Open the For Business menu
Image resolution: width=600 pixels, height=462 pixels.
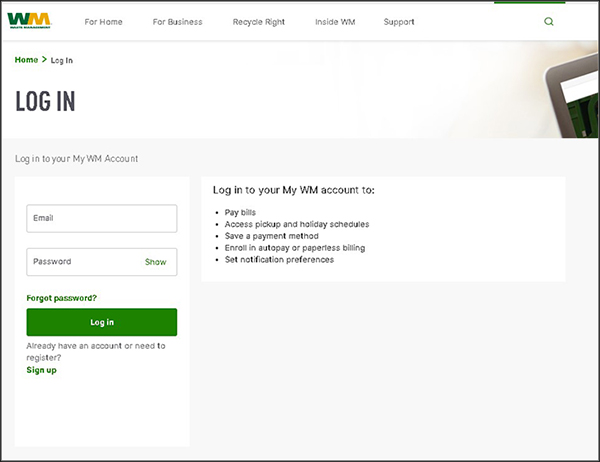click(177, 22)
